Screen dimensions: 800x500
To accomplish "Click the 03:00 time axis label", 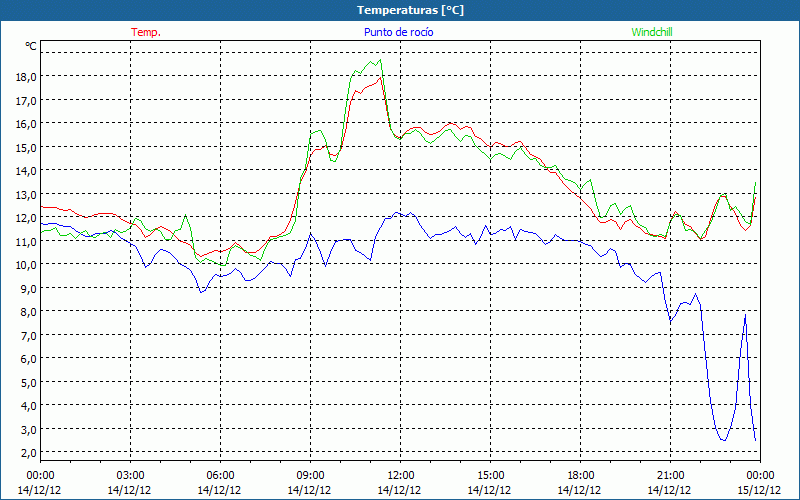I will coord(130,476).
